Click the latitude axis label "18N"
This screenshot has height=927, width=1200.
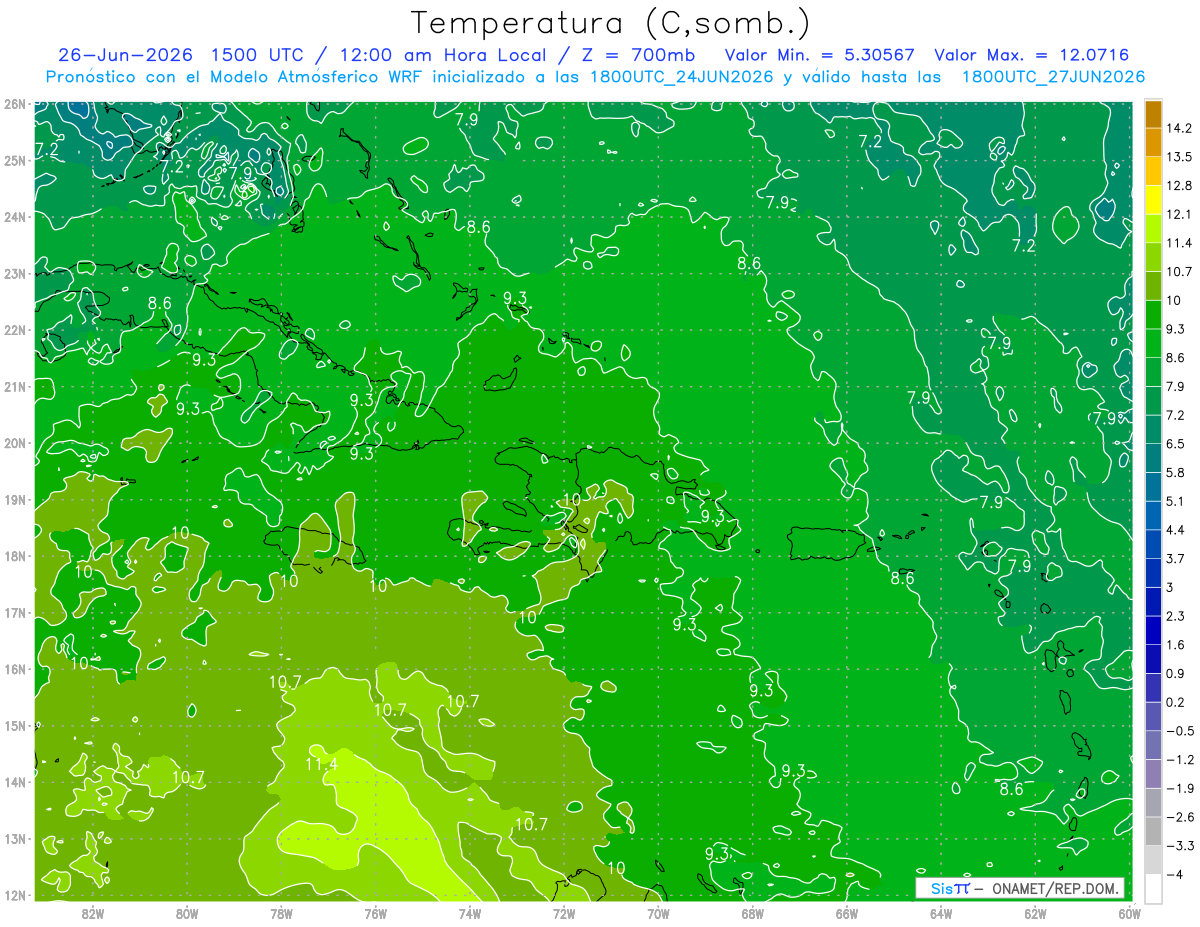[14, 556]
